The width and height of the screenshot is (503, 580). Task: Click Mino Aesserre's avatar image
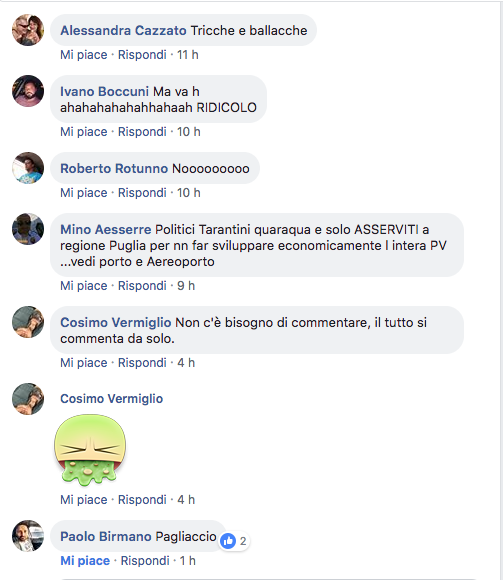click(x=28, y=229)
